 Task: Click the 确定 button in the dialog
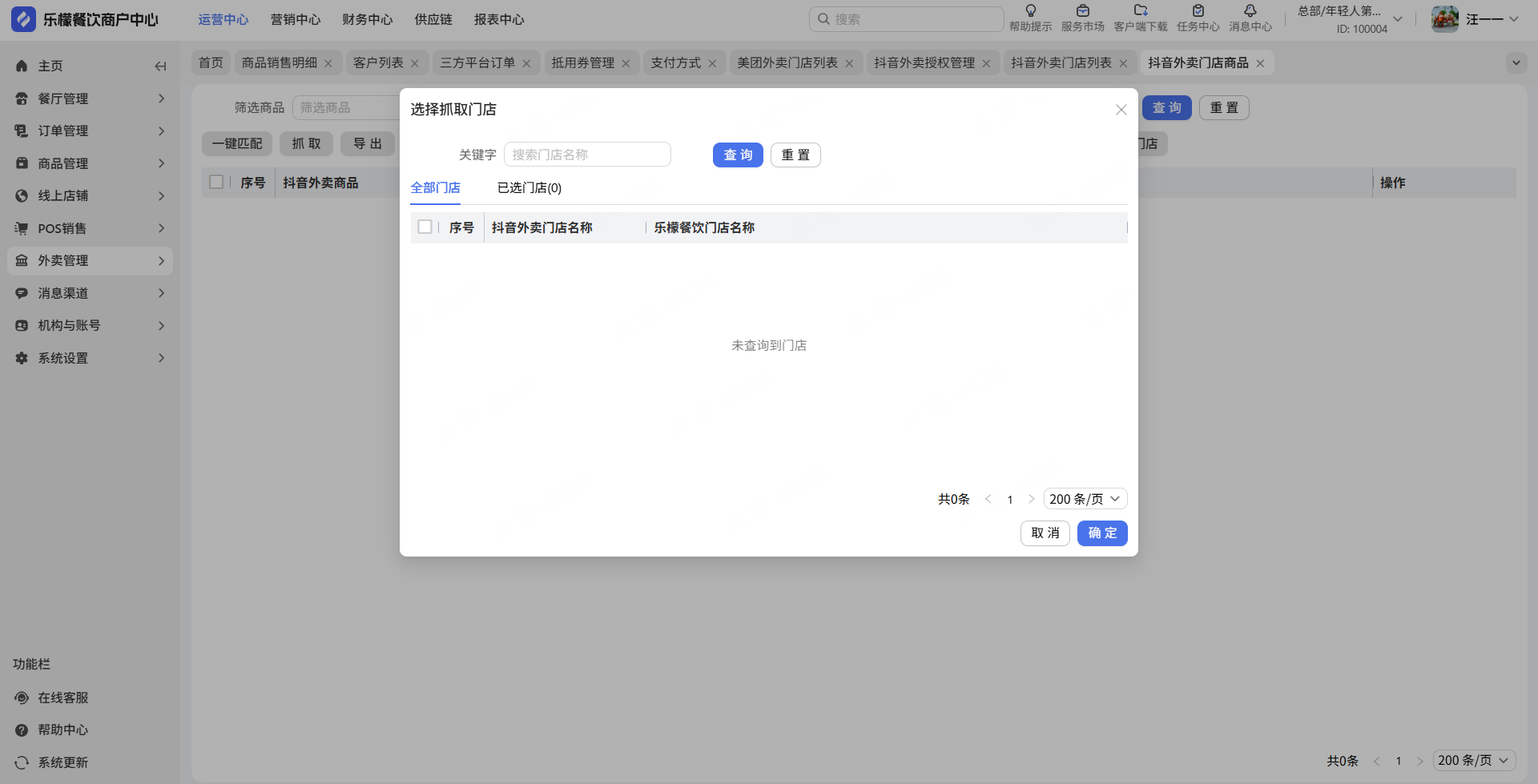(x=1102, y=533)
